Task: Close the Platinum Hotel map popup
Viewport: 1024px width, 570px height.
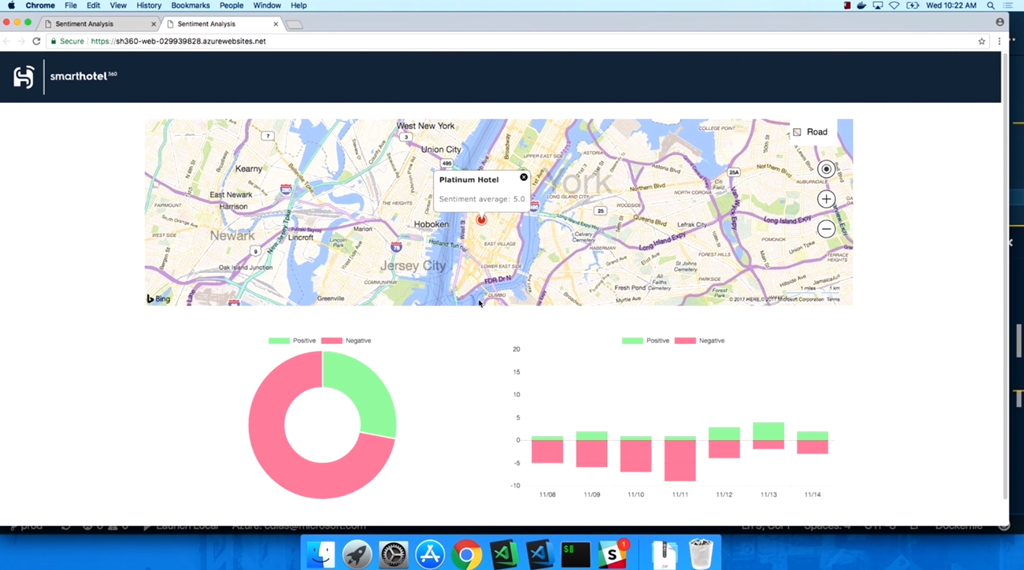Action: (524, 177)
